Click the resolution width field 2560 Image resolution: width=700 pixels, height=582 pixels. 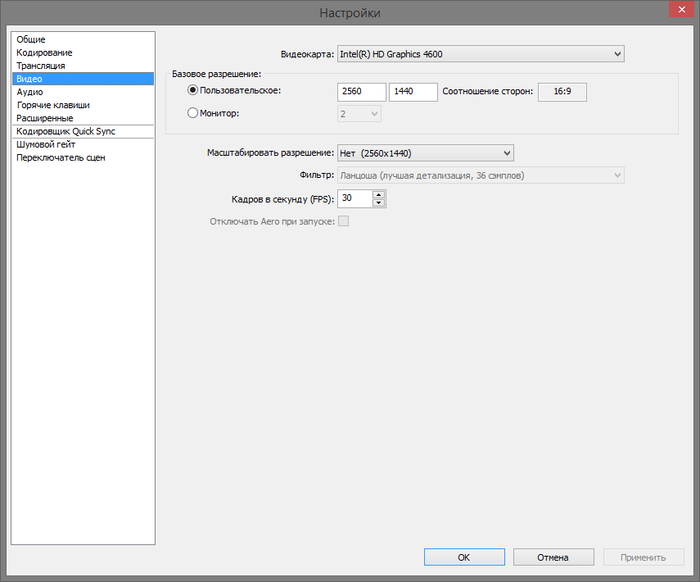(x=361, y=92)
